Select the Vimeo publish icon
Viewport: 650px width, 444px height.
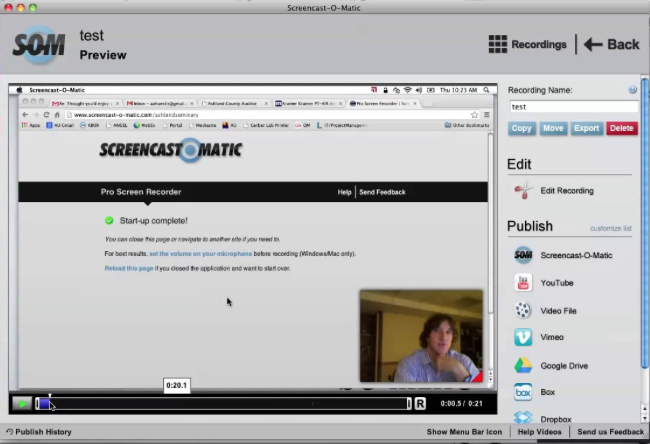pos(523,337)
